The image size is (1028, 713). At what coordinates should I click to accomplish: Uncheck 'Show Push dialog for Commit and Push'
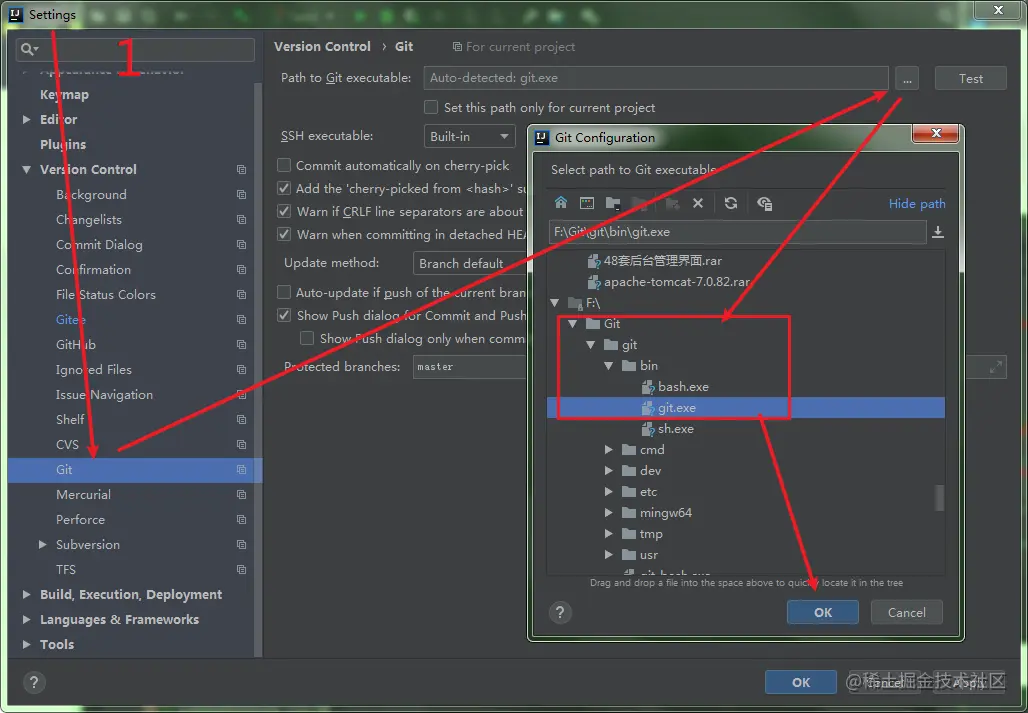pos(284,315)
